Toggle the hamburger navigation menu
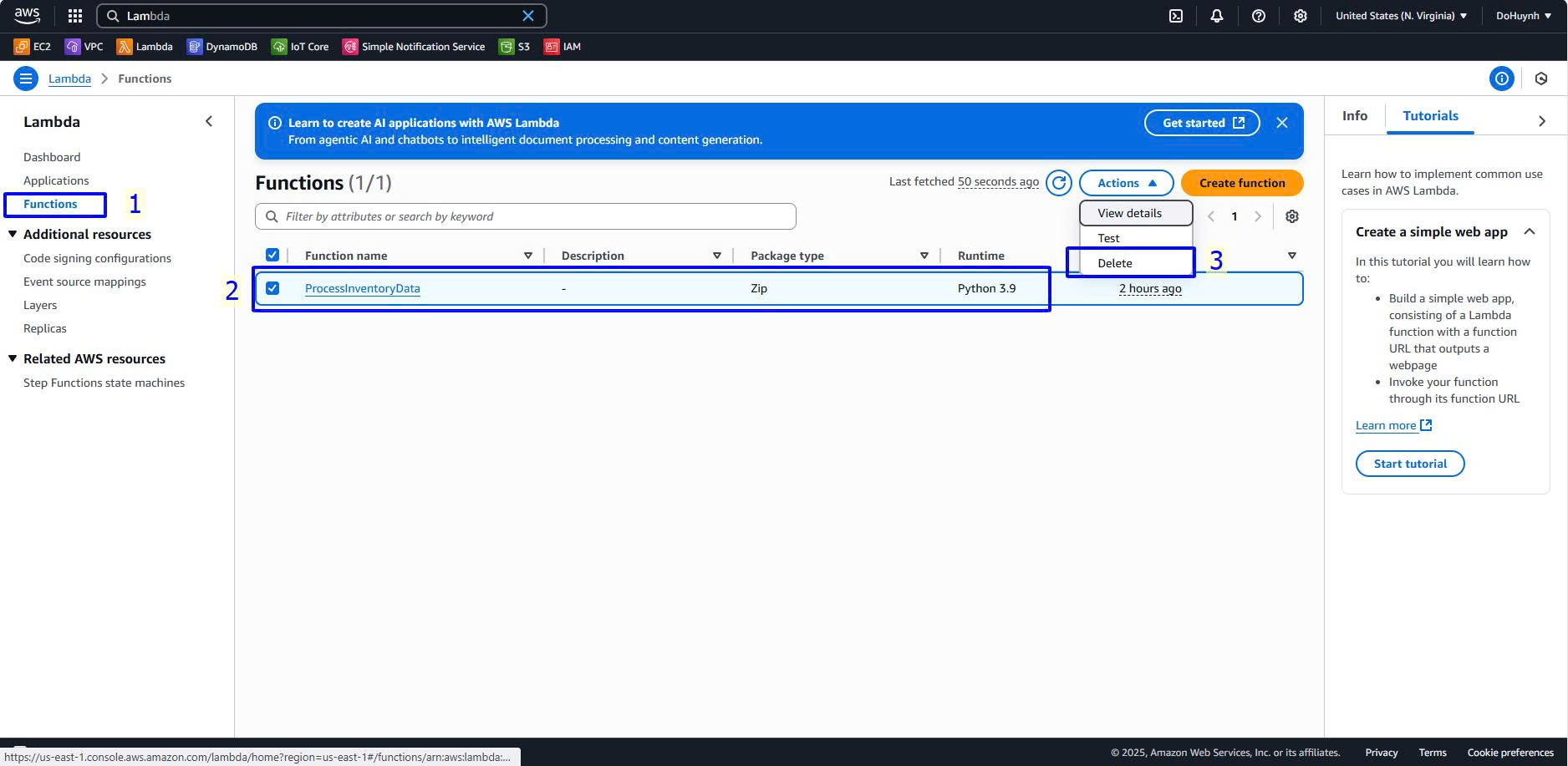 [x=26, y=79]
